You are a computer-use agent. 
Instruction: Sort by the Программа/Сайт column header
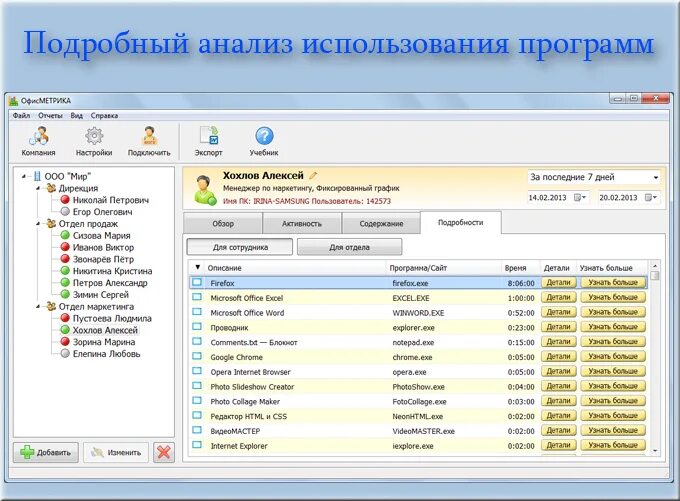pyautogui.click(x=444, y=268)
